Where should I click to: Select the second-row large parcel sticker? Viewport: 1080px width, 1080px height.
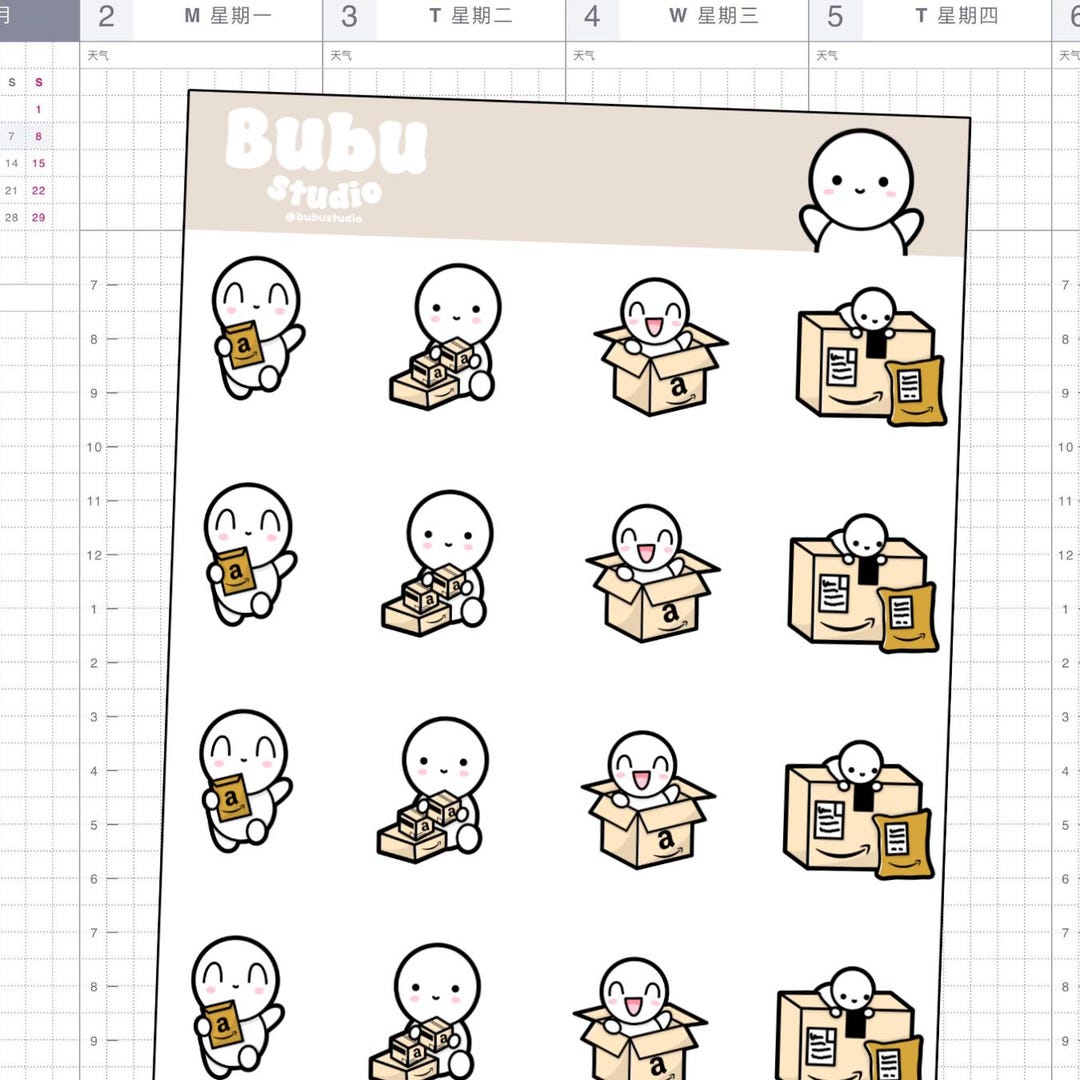pyautogui.click(x=863, y=583)
